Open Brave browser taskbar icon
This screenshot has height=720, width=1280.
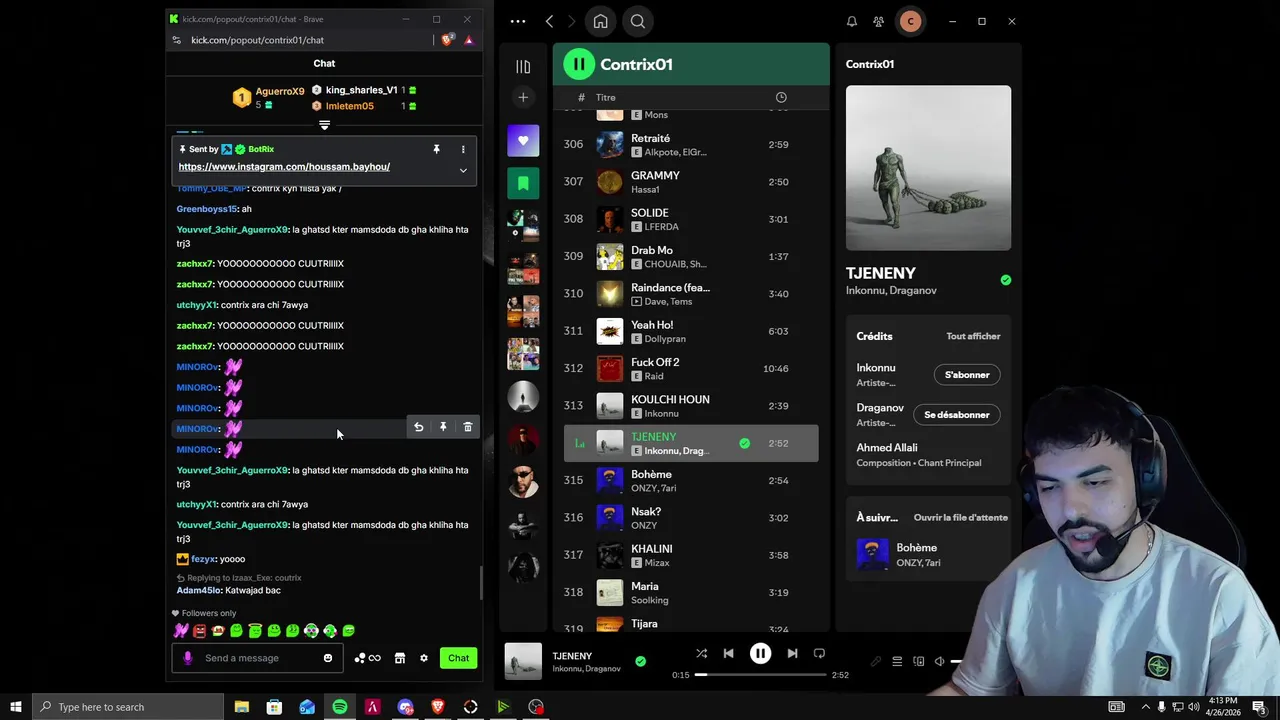[x=437, y=707]
